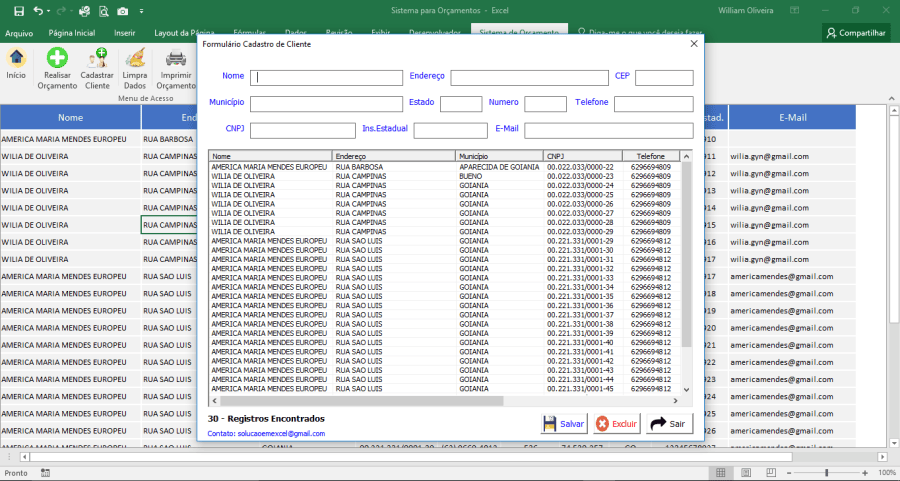Screen dimensions: 900x481
Task: Click the Endereço column header in the listbox
Action: (394, 156)
